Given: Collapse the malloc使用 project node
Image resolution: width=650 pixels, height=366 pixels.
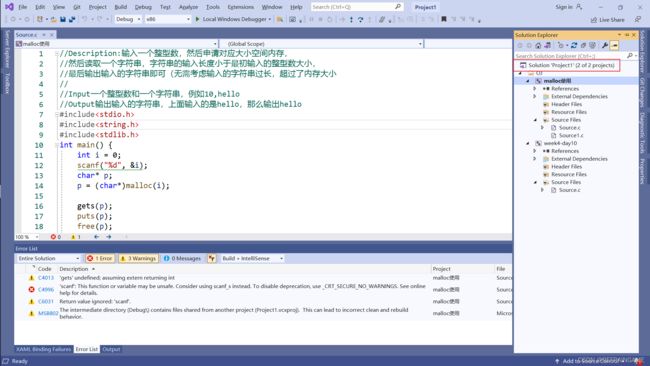Looking at the screenshot, I should point(528,81).
